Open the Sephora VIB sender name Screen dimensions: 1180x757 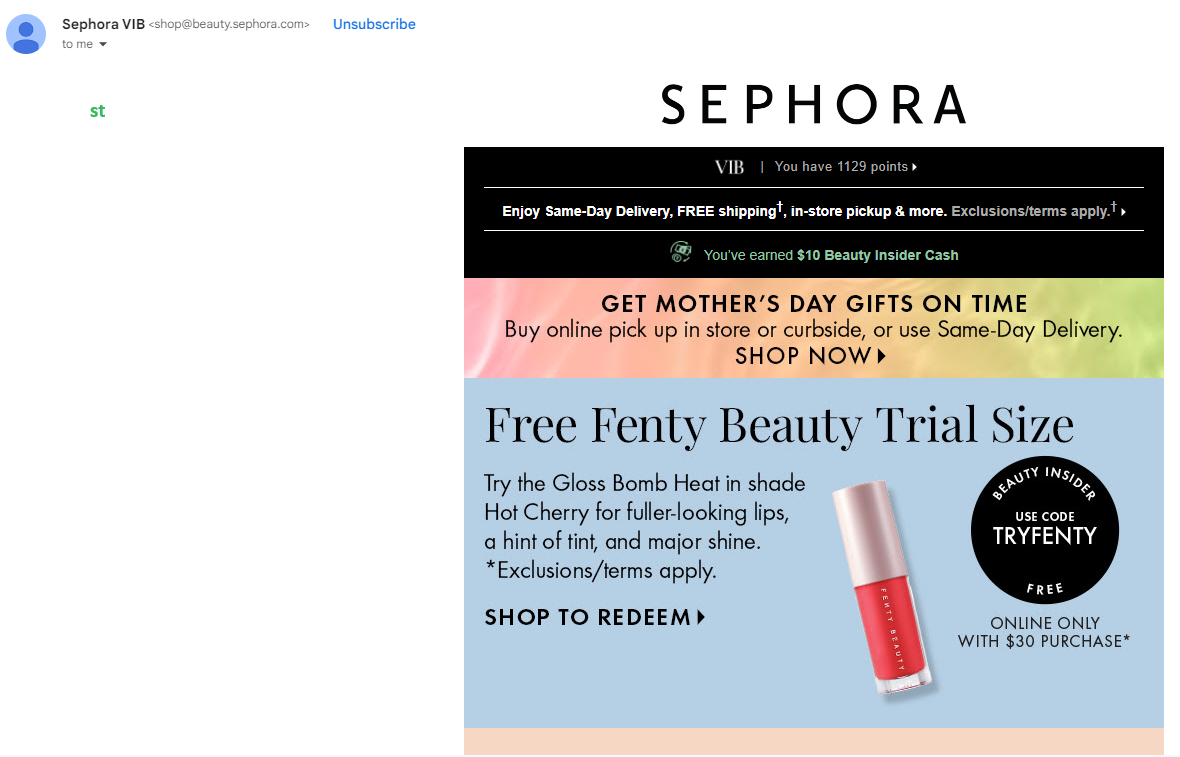(x=103, y=24)
